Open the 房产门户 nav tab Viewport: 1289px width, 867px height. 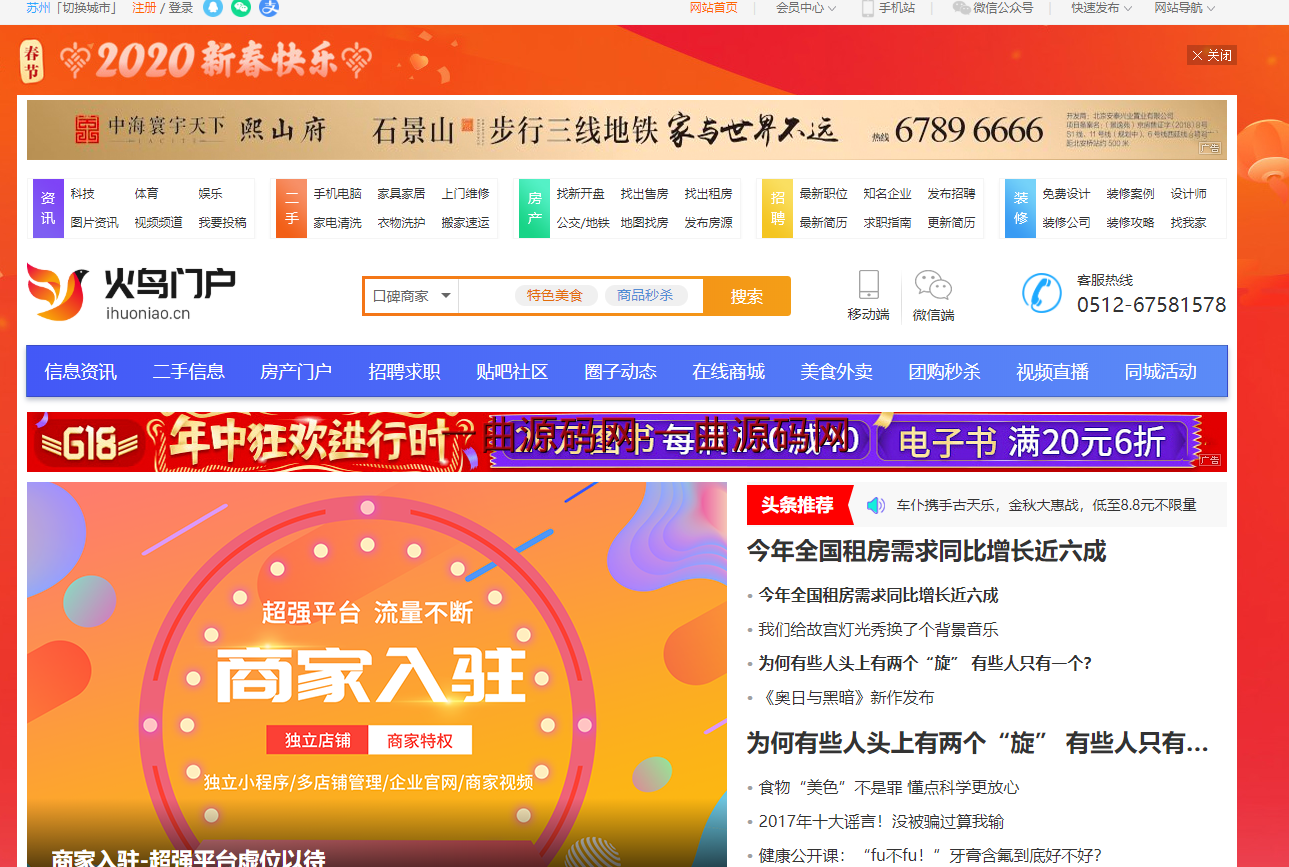point(296,372)
